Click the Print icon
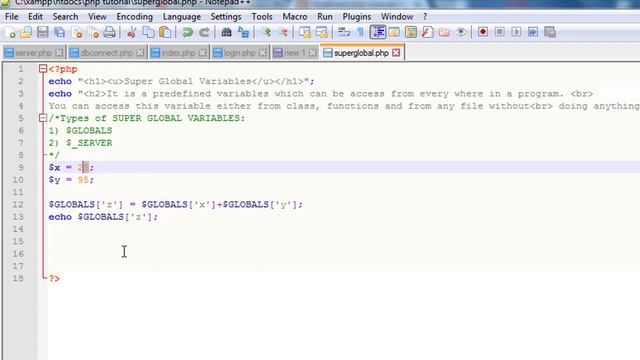Viewport: 640px width, 360px height. [109, 32]
